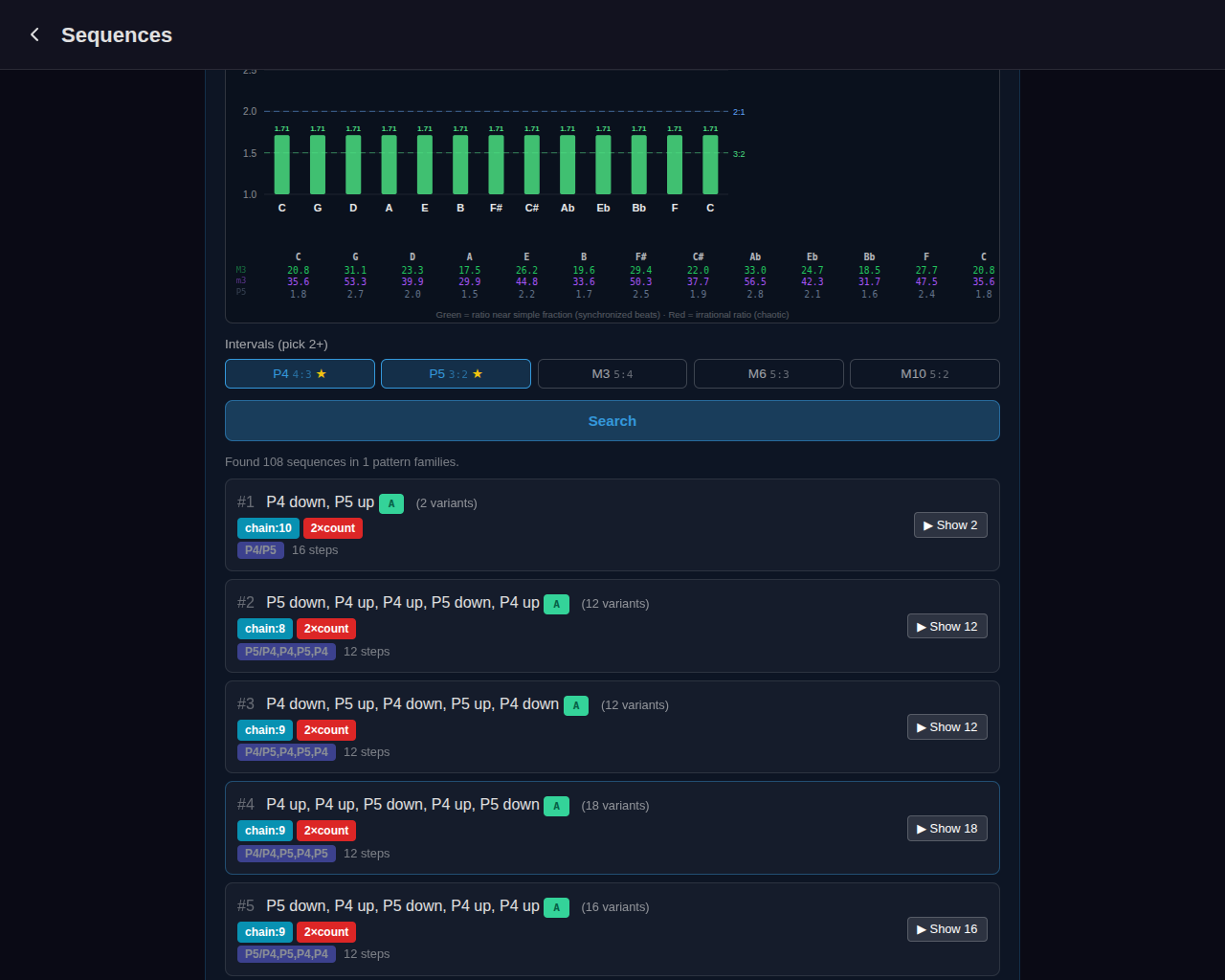This screenshot has width=1225, height=980.
Task: Click the chain:9 badge on sequence #3
Action: 265,729
